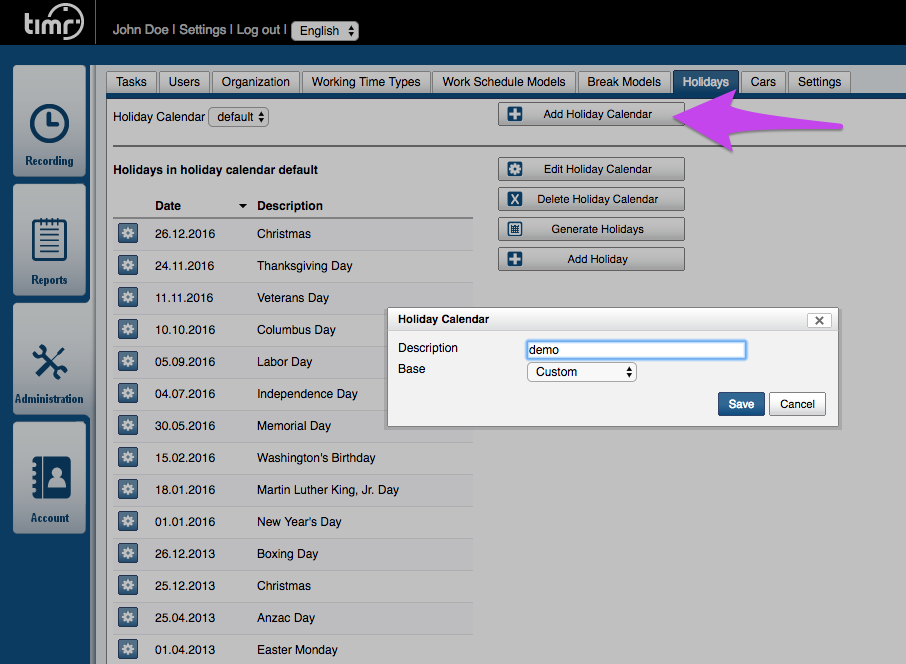This screenshot has width=906, height=664.
Task: Open the Administration tools icon
Action: click(x=49, y=362)
